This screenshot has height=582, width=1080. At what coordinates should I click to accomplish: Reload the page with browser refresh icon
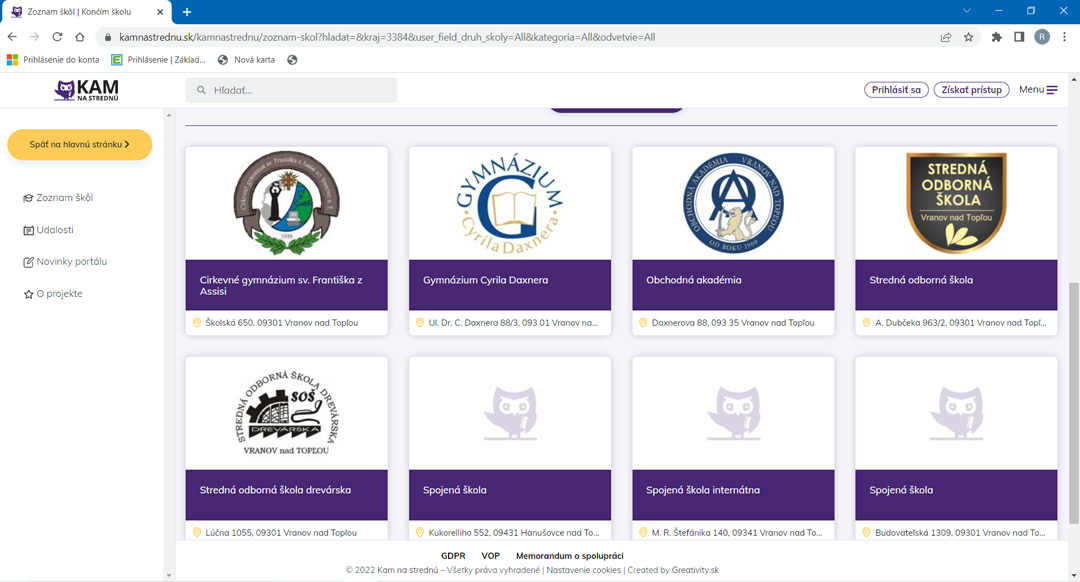click(x=57, y=37)
